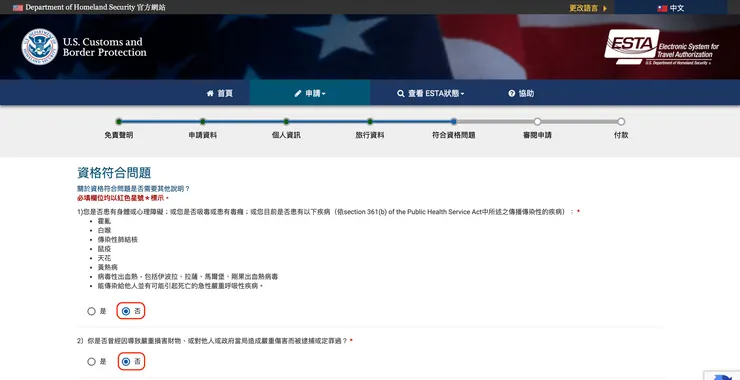Open 協助 in the navigation bar
This screenshot has height=380, width=740.
[521, 93]
